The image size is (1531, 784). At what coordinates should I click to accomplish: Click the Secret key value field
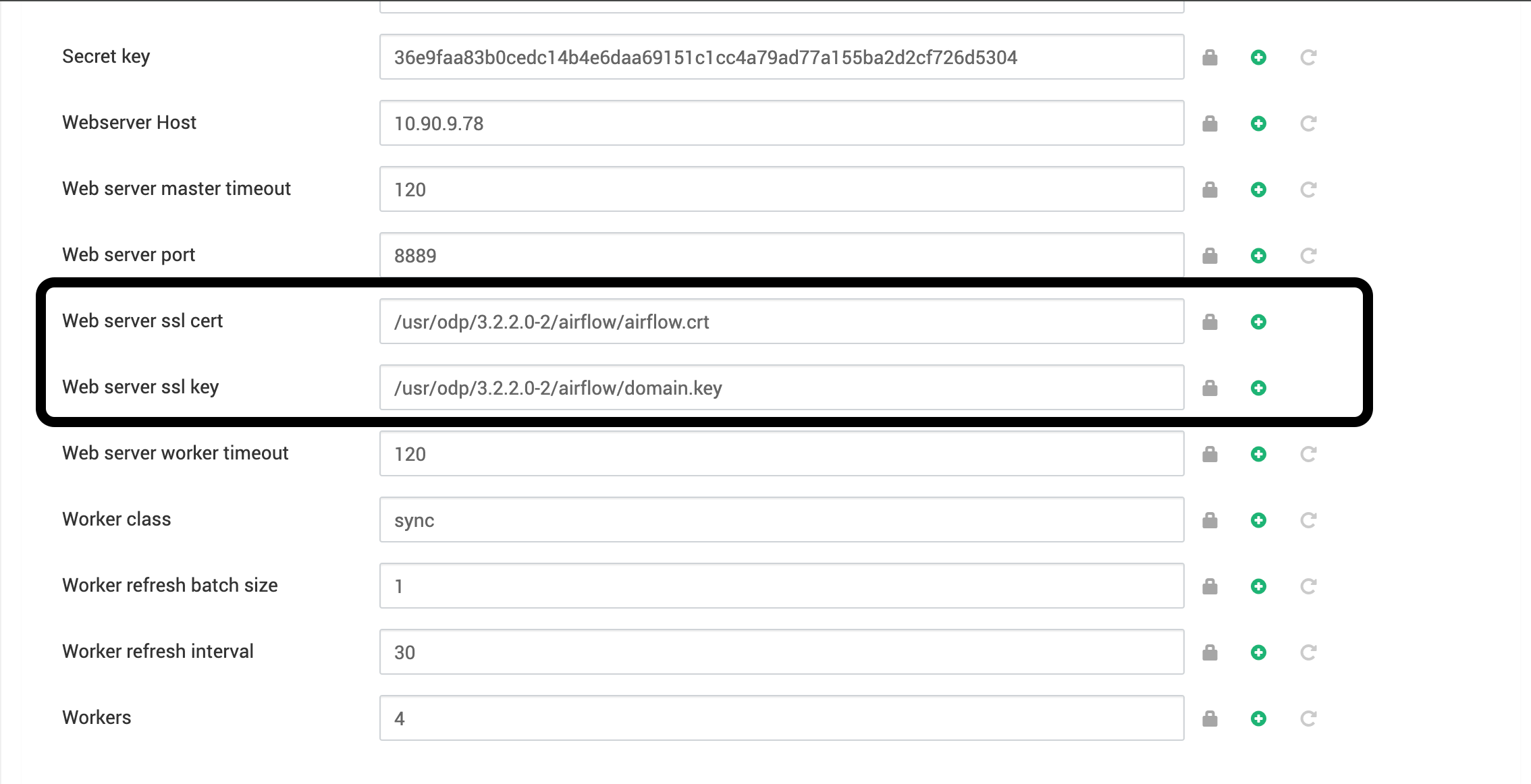point(782,57)
